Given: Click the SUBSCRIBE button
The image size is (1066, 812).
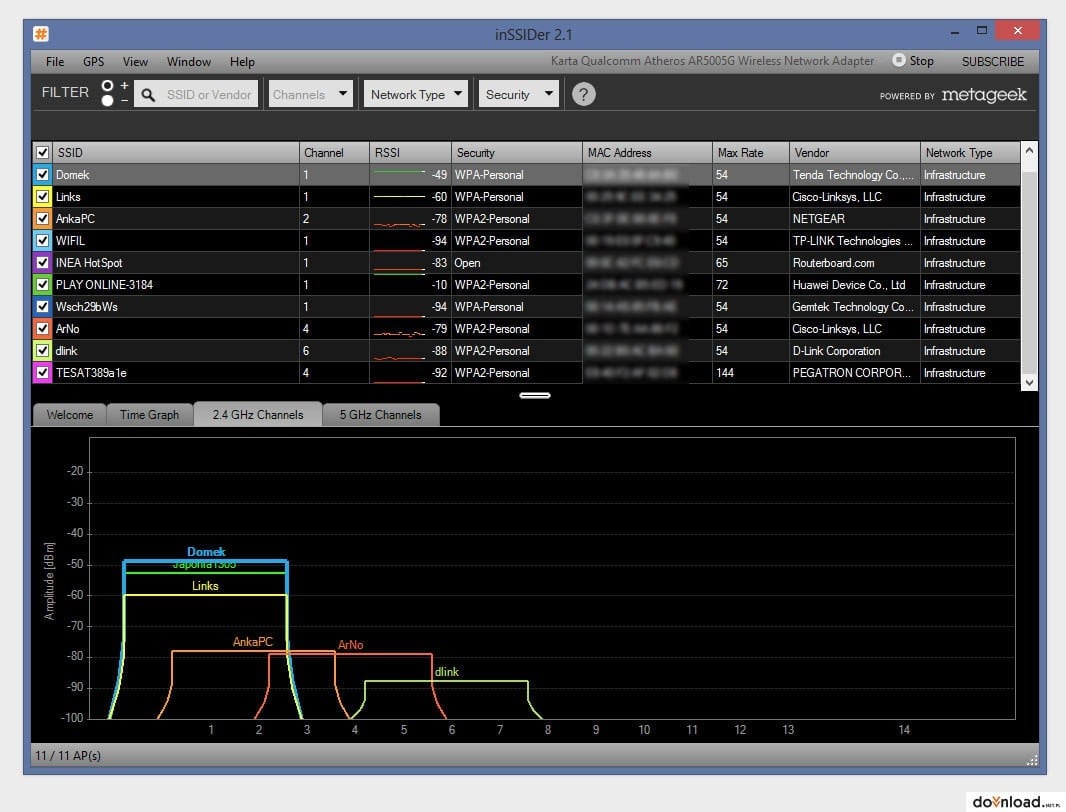Looking at the screenshot, I should tap(993, 61).
